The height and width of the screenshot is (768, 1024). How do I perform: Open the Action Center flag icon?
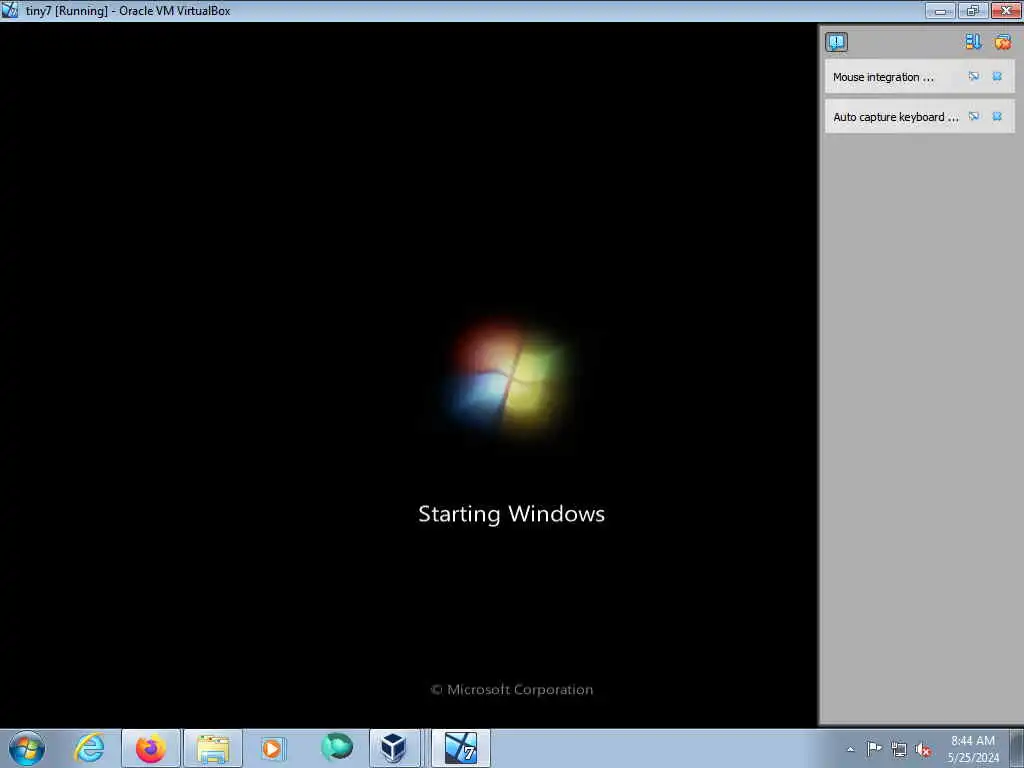click(x=874, y=748)
